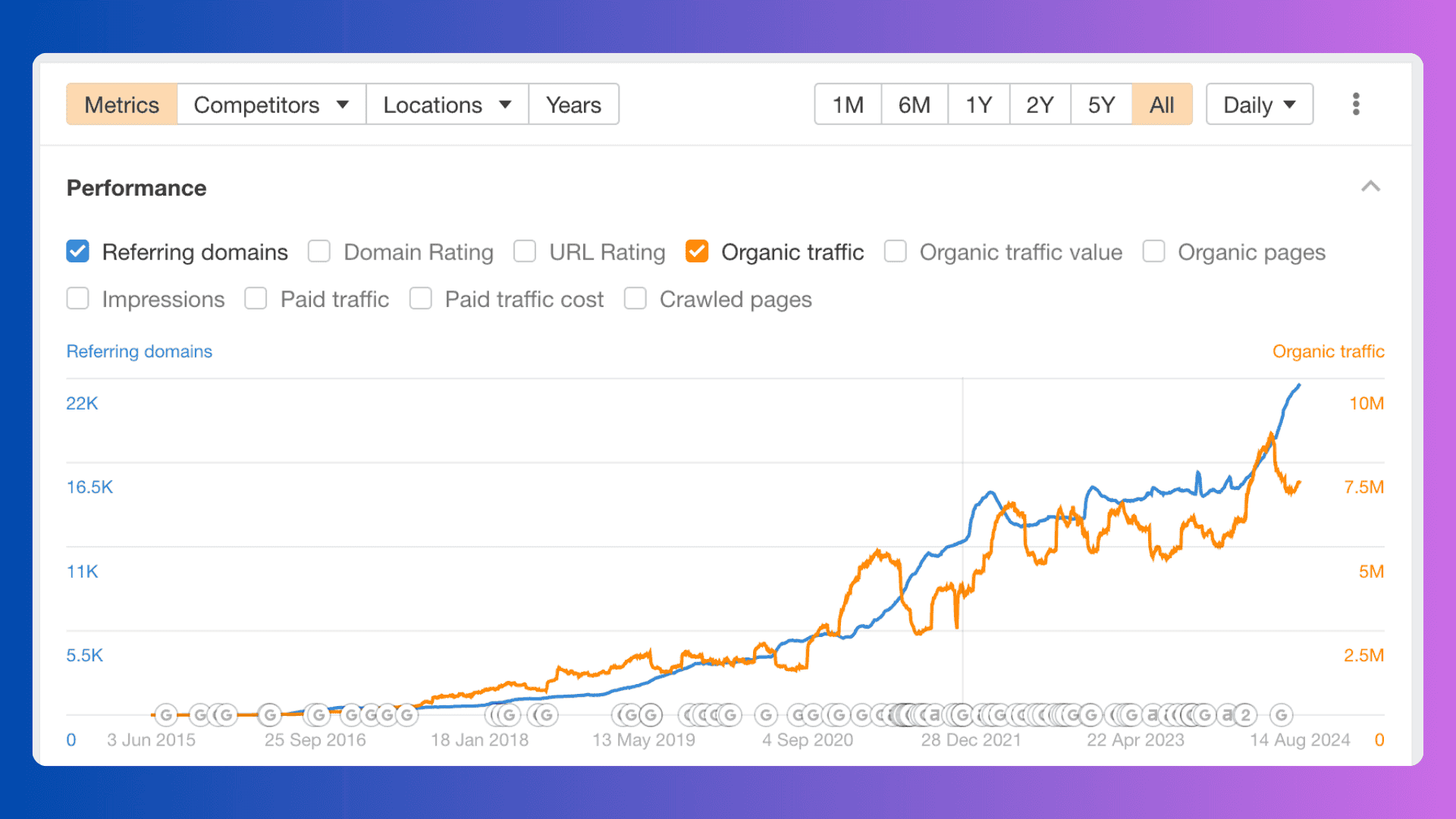
Task: Click the Performance section heading
Action: point(136,188)
